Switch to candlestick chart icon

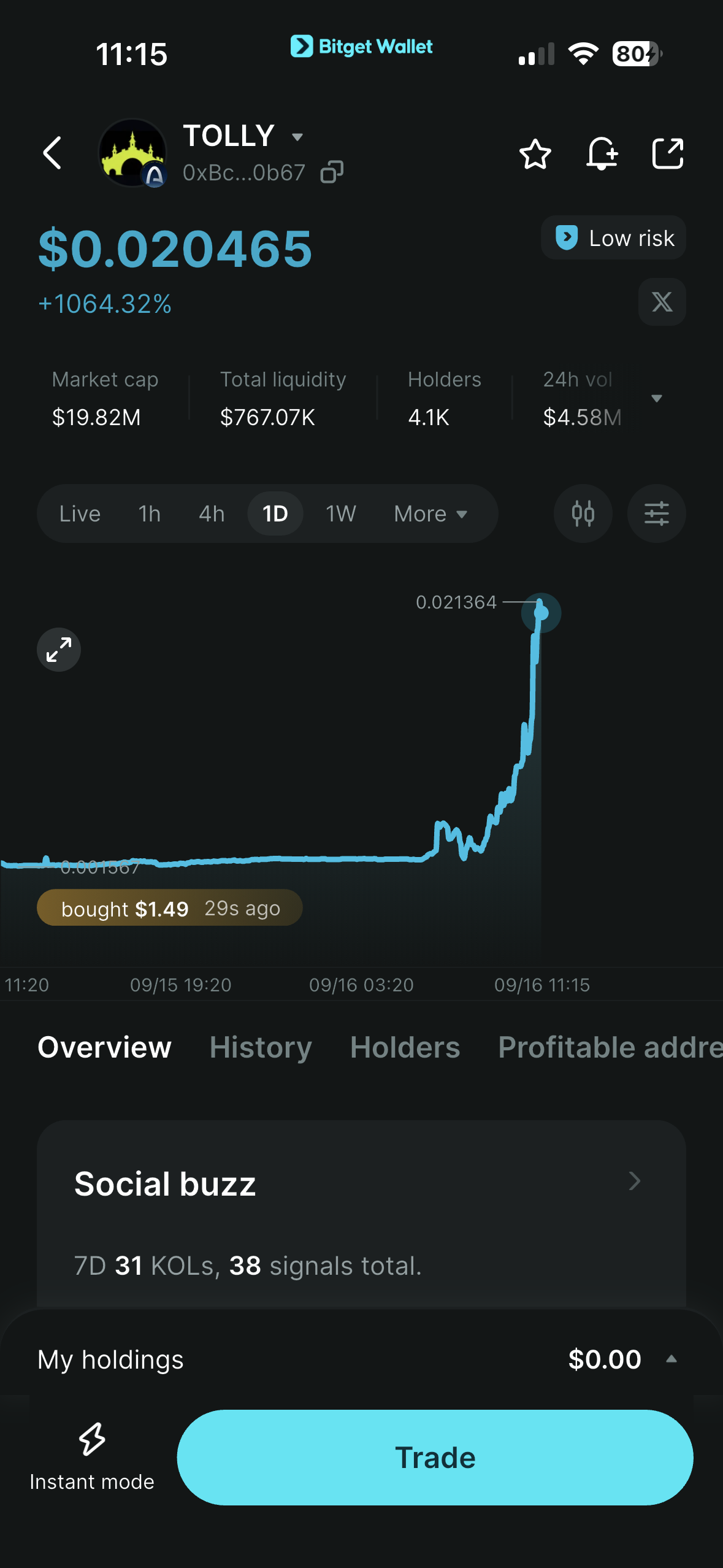[x=583, y=513]
